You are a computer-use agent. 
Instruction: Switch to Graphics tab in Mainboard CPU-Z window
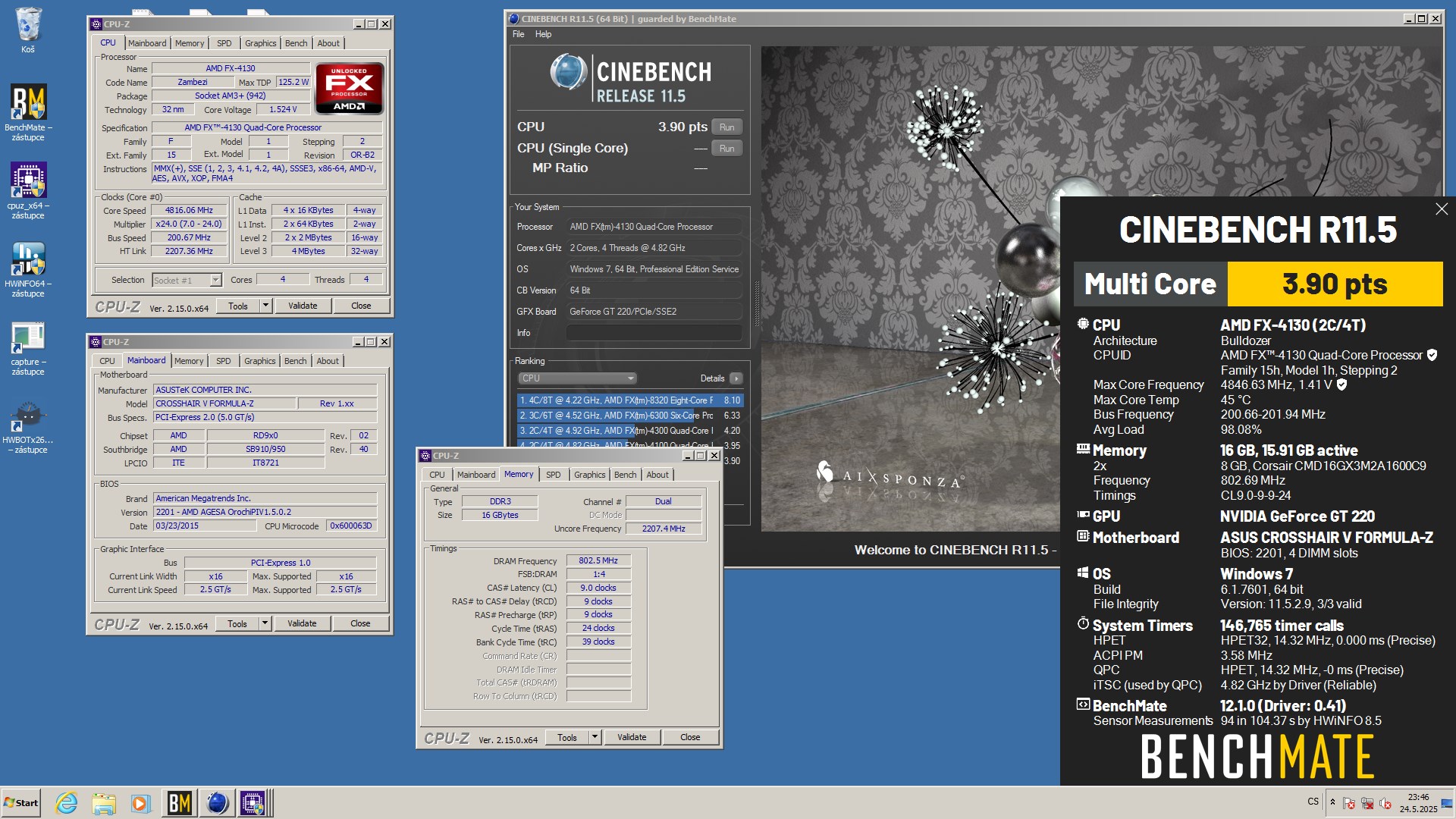(x=259, y=361)
